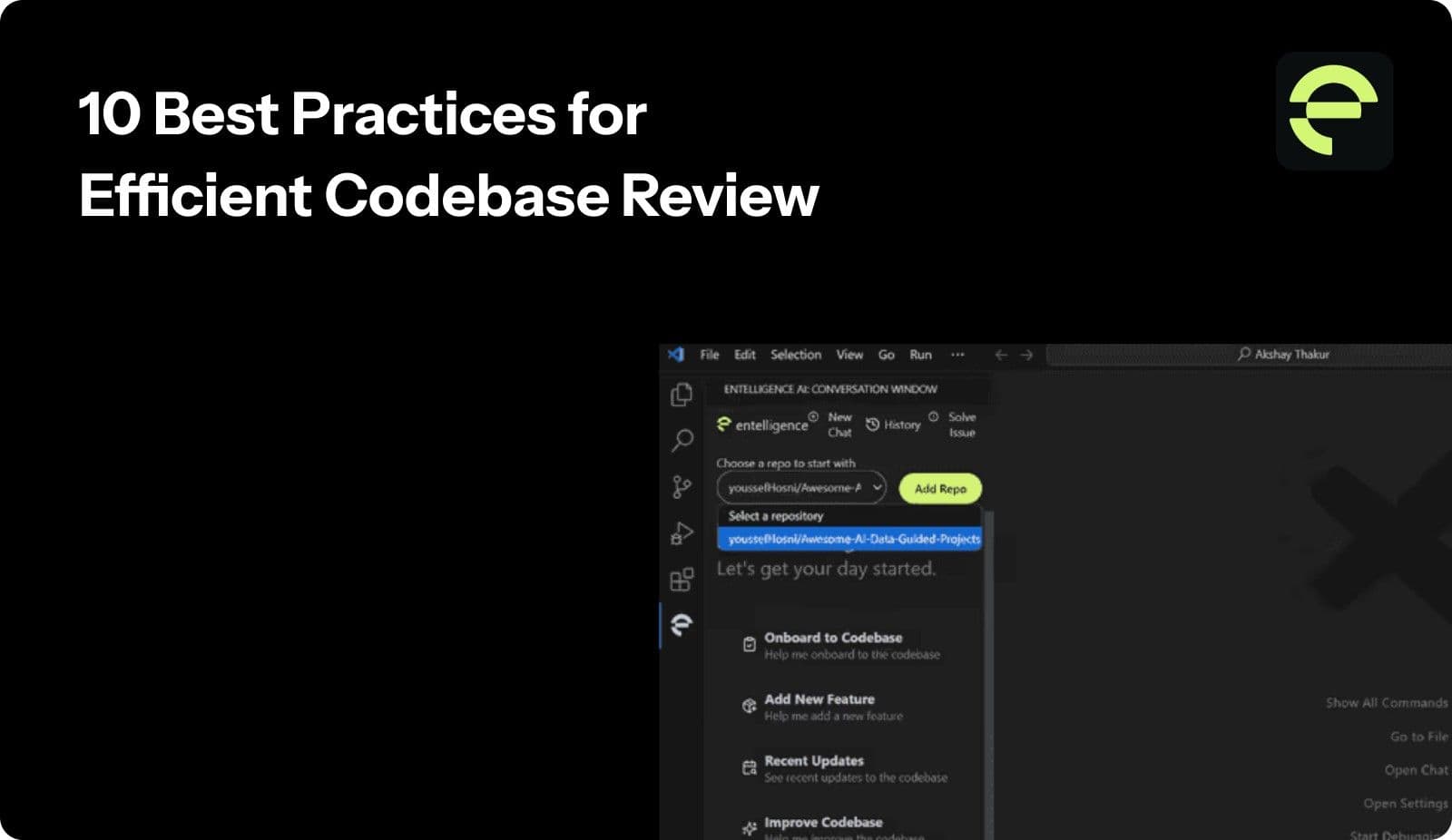Click 'Help me onboard to the codebase' text
Screen dimensions: 1452x840
(x=852, y=655)
